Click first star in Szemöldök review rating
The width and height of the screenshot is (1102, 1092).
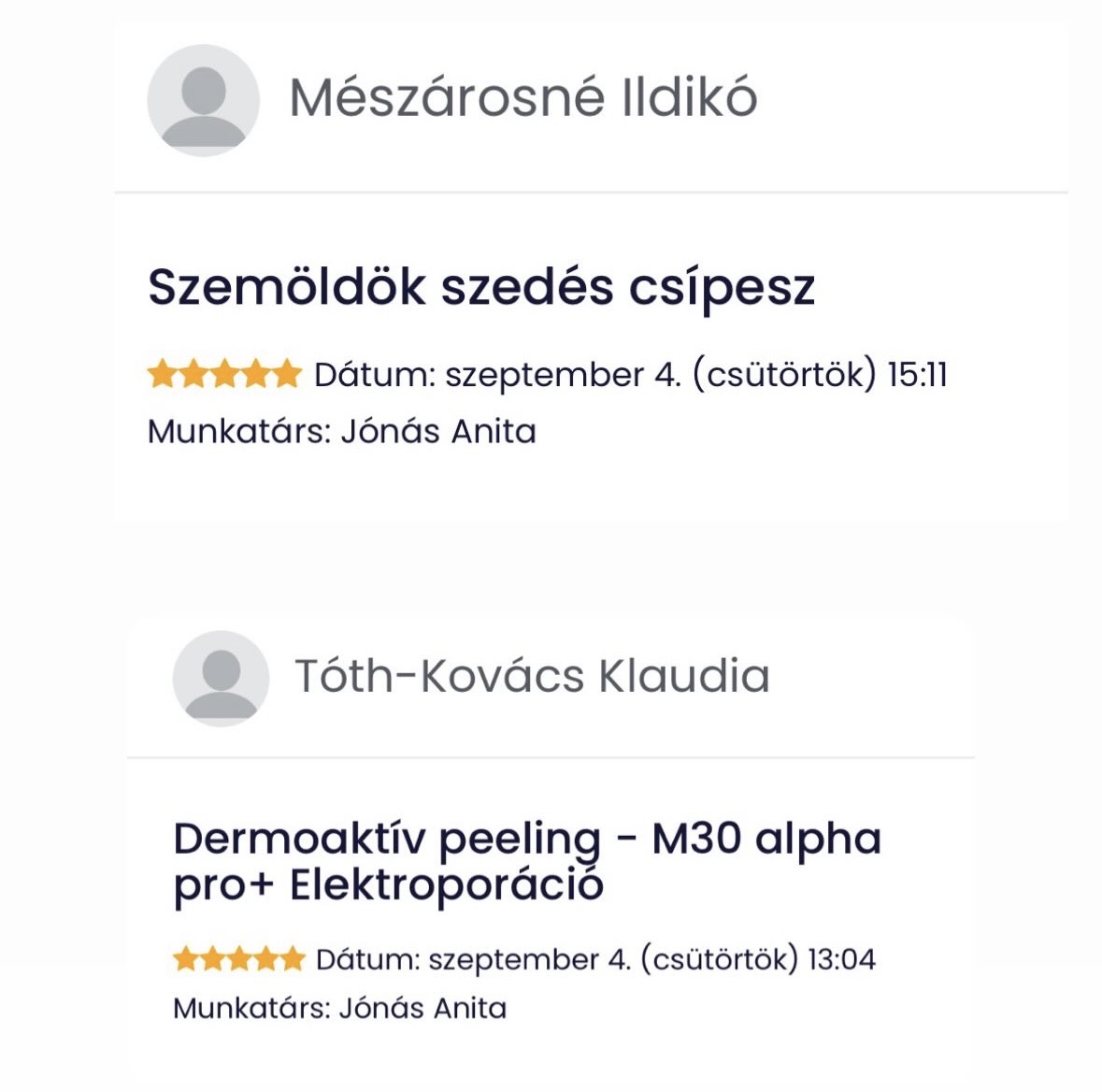[x=163, y=374]
